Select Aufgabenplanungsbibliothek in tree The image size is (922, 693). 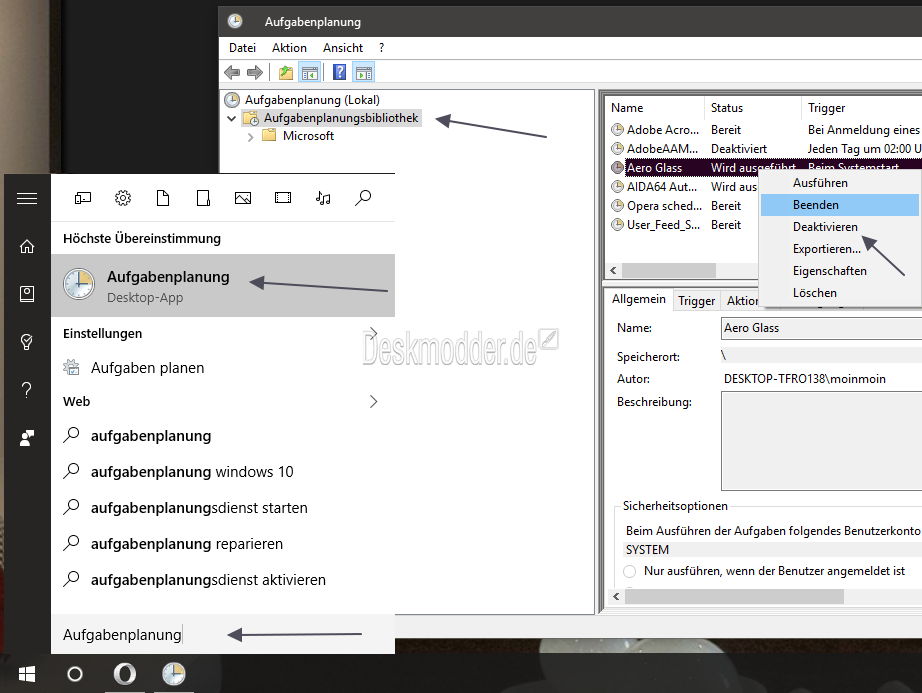pyautogui.click(x=341, y=118)
